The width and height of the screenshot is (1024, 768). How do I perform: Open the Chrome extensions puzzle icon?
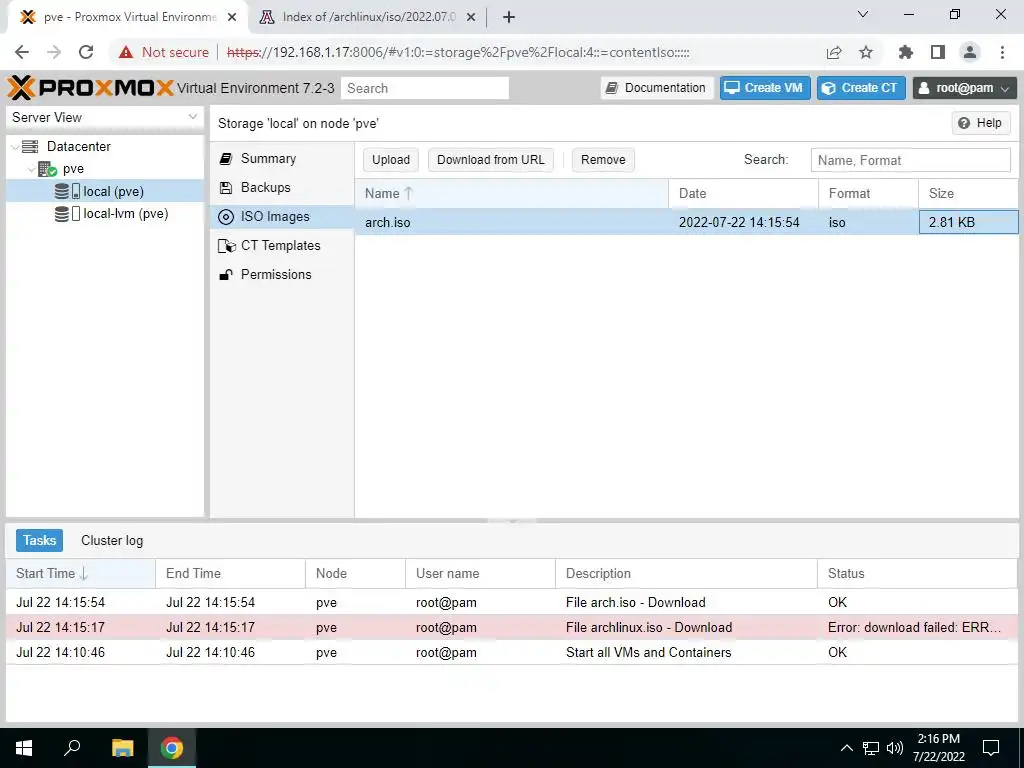(x=905, y=52)
